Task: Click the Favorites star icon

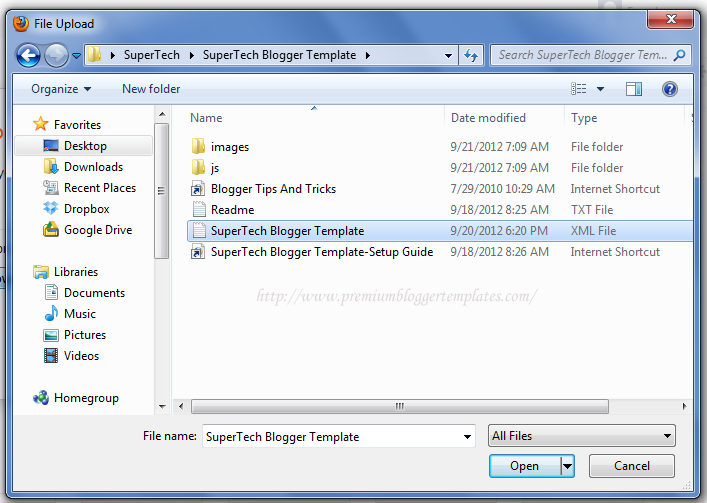Action: tap(41, 123)
